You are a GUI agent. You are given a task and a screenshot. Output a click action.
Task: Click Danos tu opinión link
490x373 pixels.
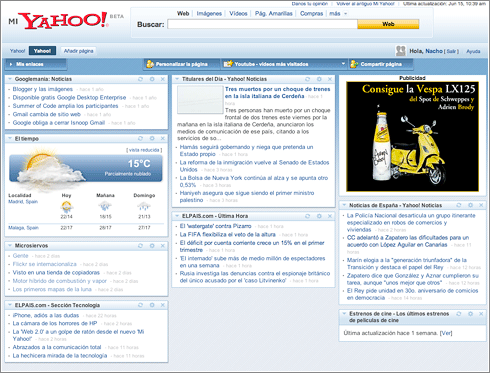pyautogui.click(x=310, y=4)
